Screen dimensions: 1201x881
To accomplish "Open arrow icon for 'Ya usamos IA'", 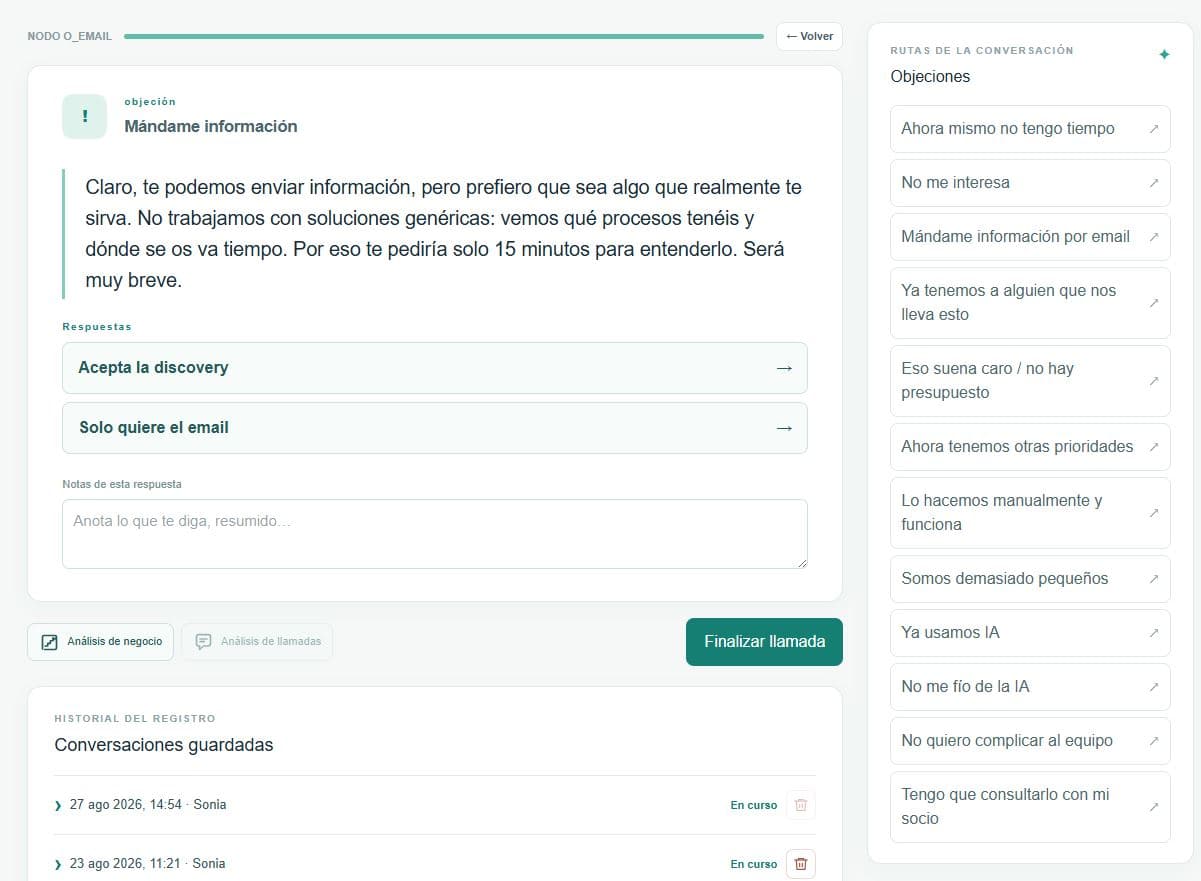I will [x=1153, y=633].
